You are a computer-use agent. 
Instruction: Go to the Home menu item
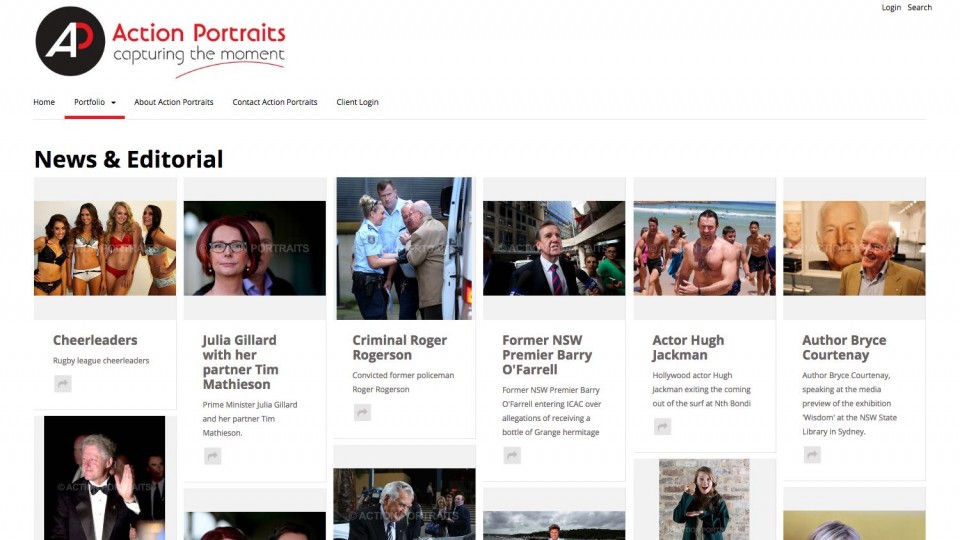[x=44, y=102]
